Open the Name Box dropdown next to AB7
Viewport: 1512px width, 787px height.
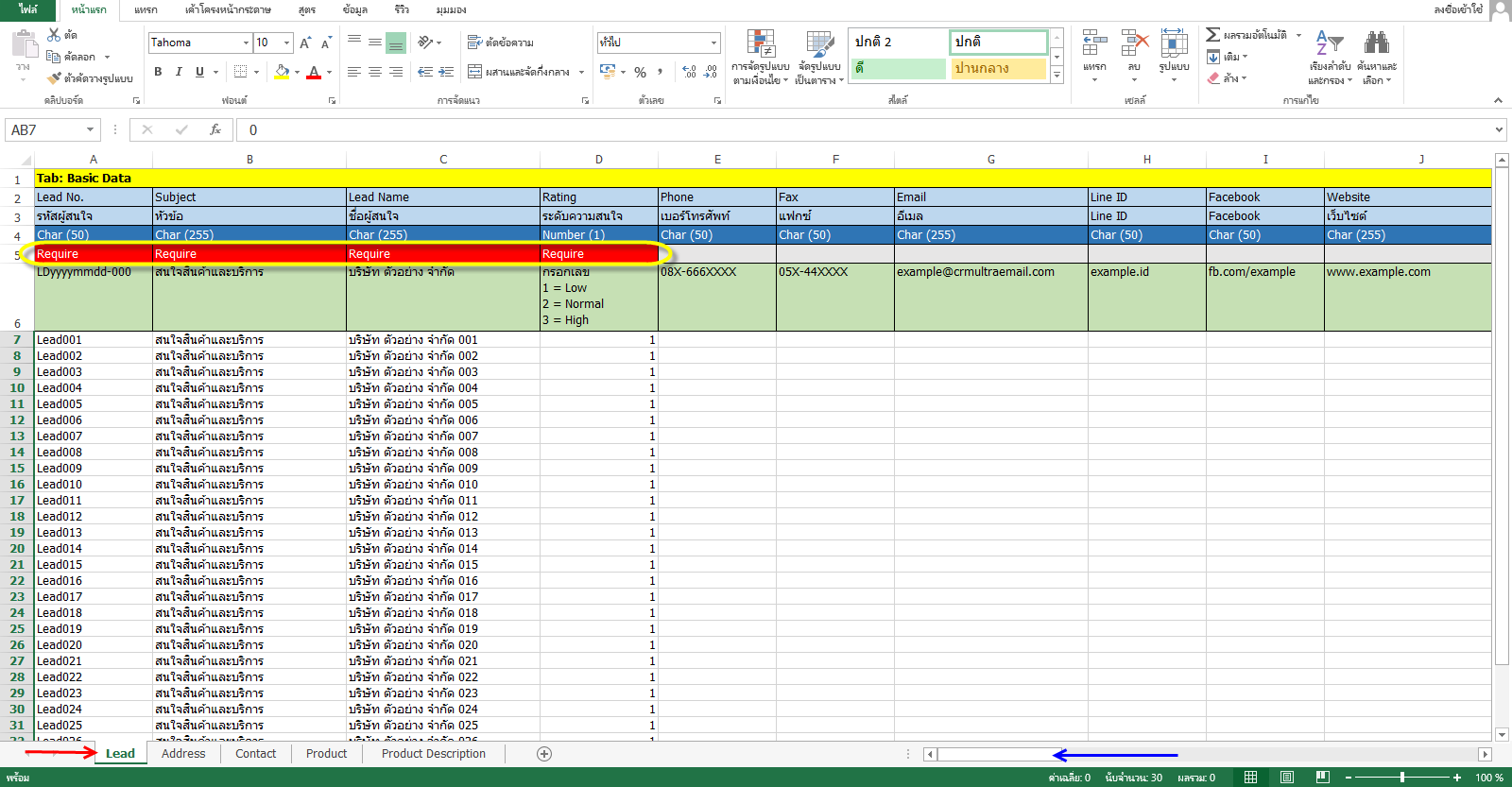pos(90,130)
